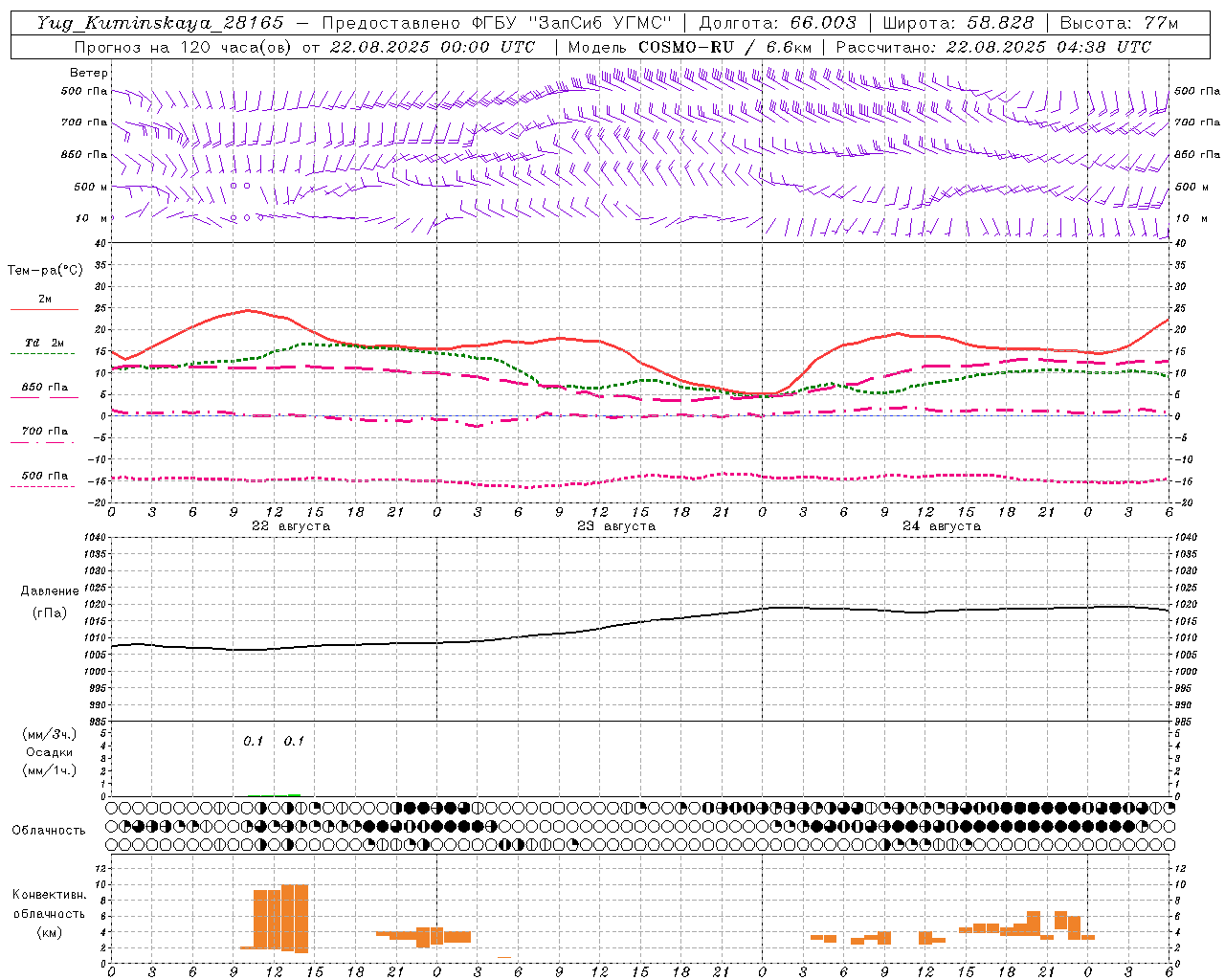Screen dimensions: 1225x980
Task: Click the dotted line under 500 гПа legend
Action: click(x=43, y=486)
